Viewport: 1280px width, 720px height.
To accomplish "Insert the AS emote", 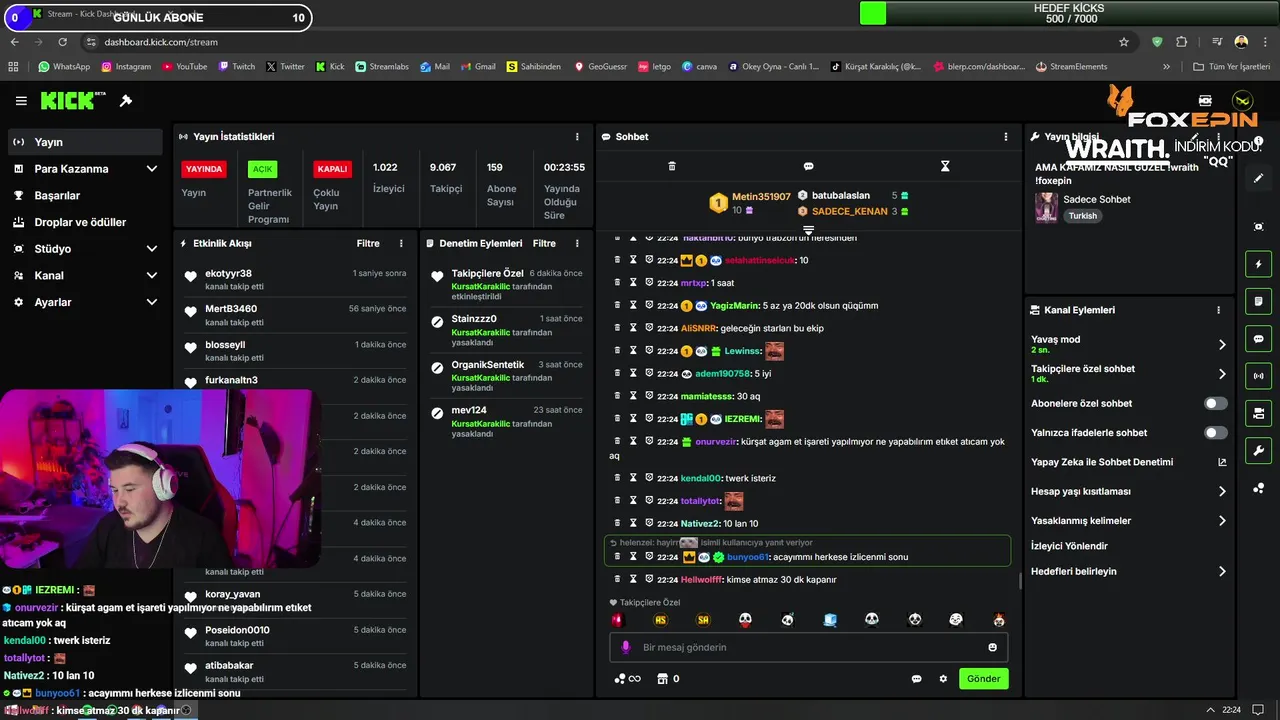I will click(660, 620).
